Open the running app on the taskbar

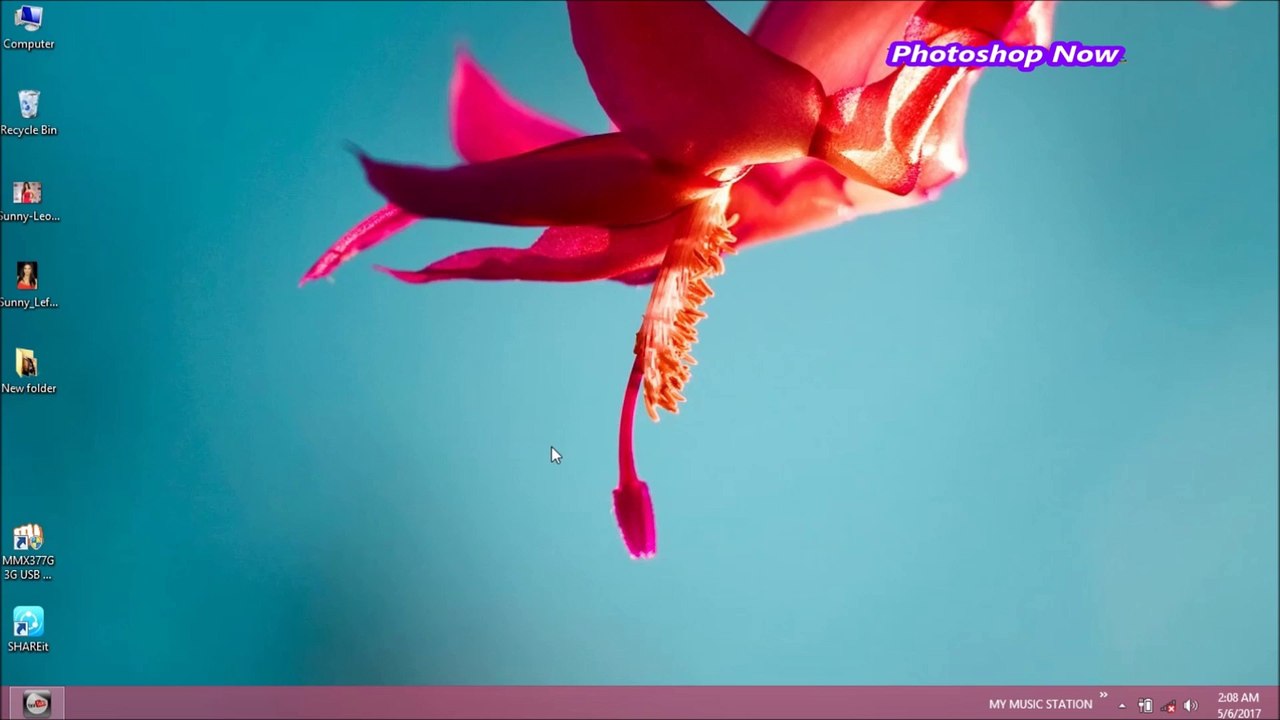37,704
